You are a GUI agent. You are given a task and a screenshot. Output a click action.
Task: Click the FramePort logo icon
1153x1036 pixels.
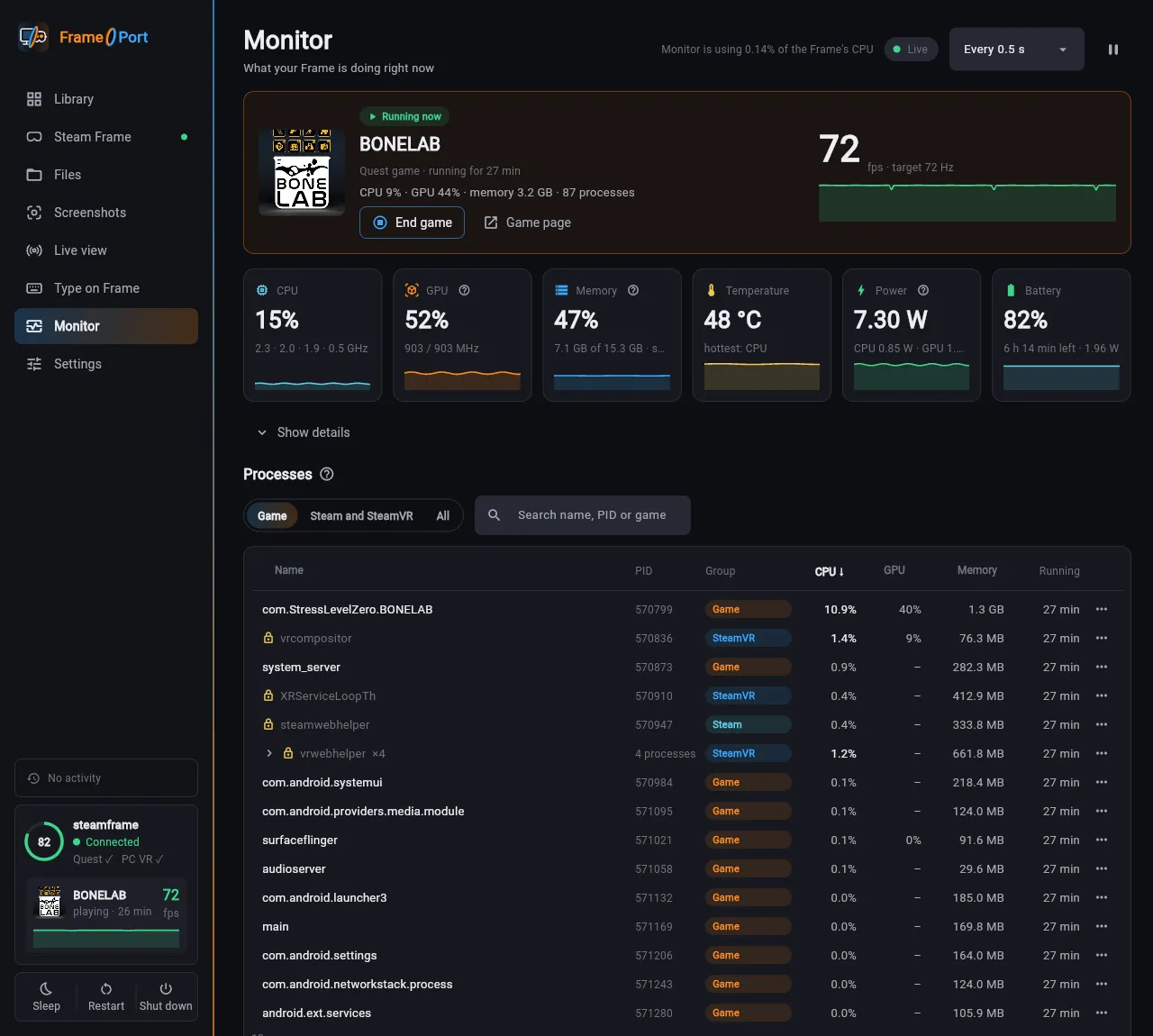[x=33, y=37]
